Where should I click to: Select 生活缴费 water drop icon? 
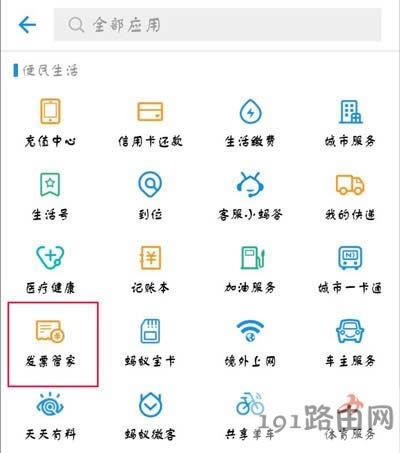[251, 111]
